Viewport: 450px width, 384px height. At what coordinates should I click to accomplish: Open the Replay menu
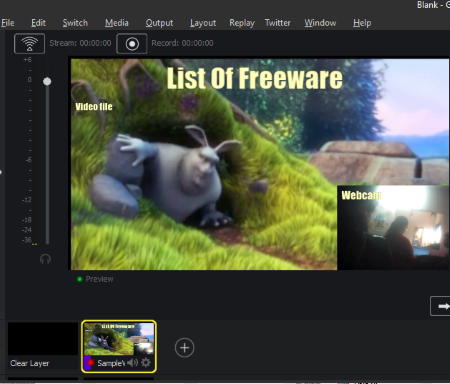tap(242, 23)
